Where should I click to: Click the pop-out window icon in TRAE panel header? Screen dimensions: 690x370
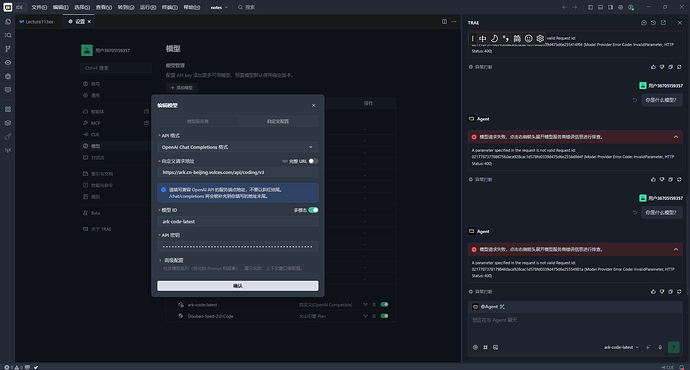[x=663, y=22]
